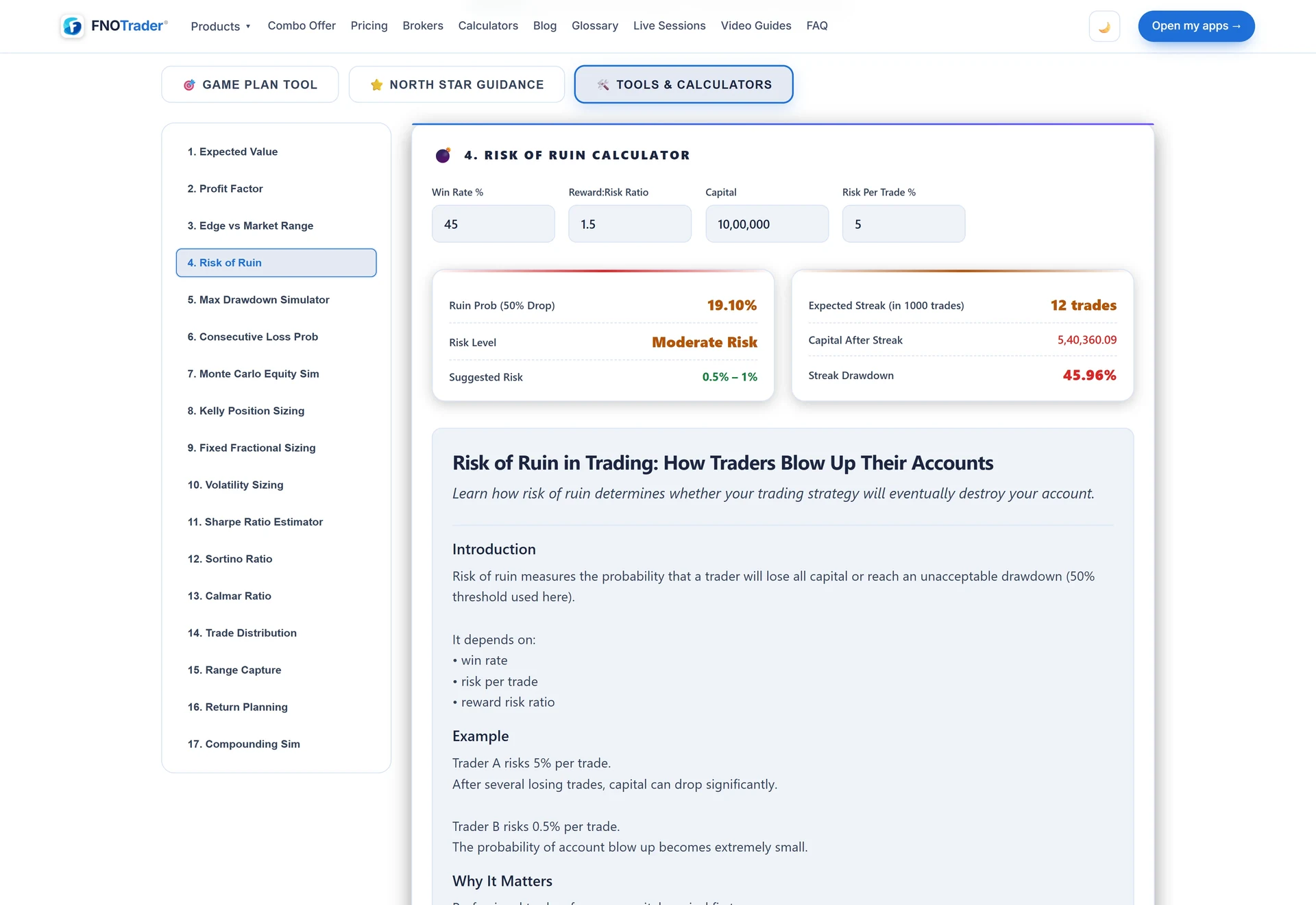Open 16. Return Planning

[x=276, y=707]
